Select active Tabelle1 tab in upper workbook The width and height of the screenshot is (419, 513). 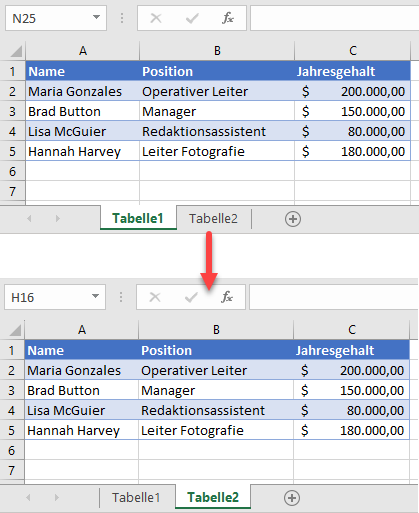coord(138,218)
